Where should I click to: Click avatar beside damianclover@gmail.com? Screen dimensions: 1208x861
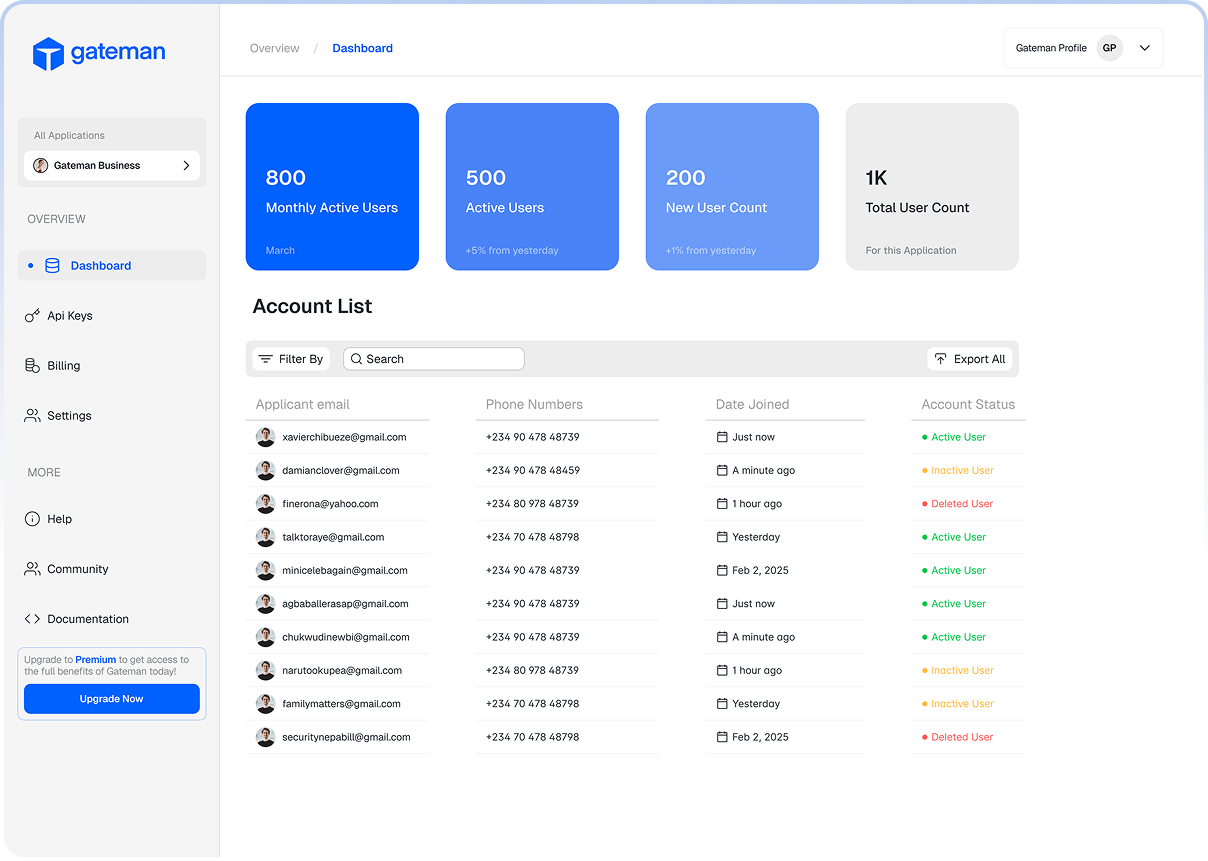pyautogui.click(x=265, y=471)
